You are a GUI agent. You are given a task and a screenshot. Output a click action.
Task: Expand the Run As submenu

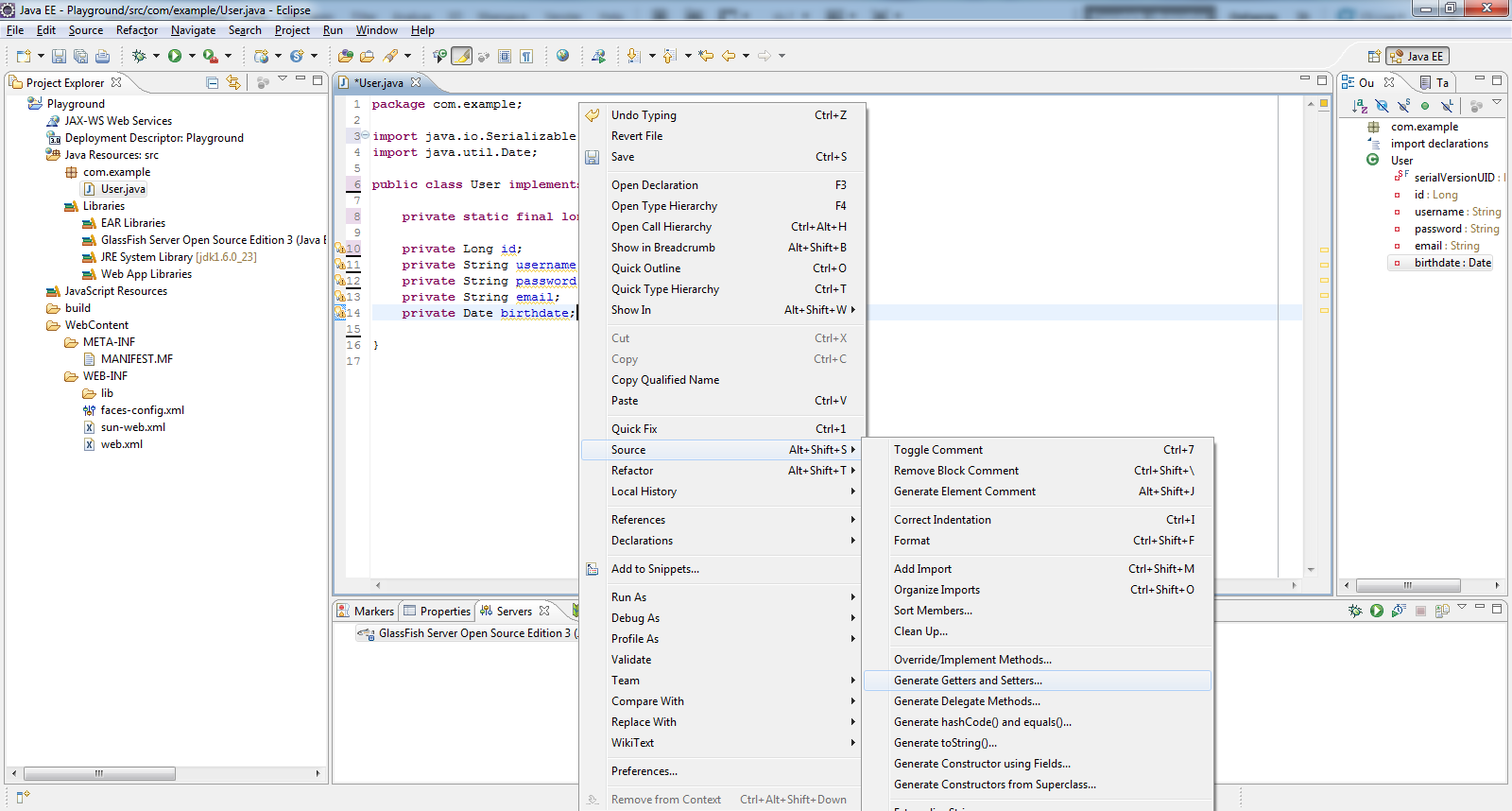(x=723, y=597)
